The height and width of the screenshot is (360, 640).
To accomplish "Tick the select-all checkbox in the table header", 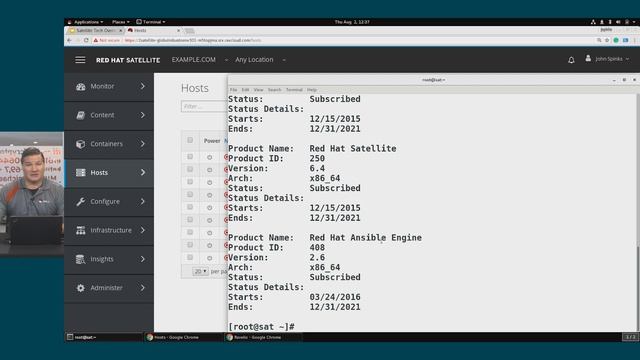I will click(190, 140).
